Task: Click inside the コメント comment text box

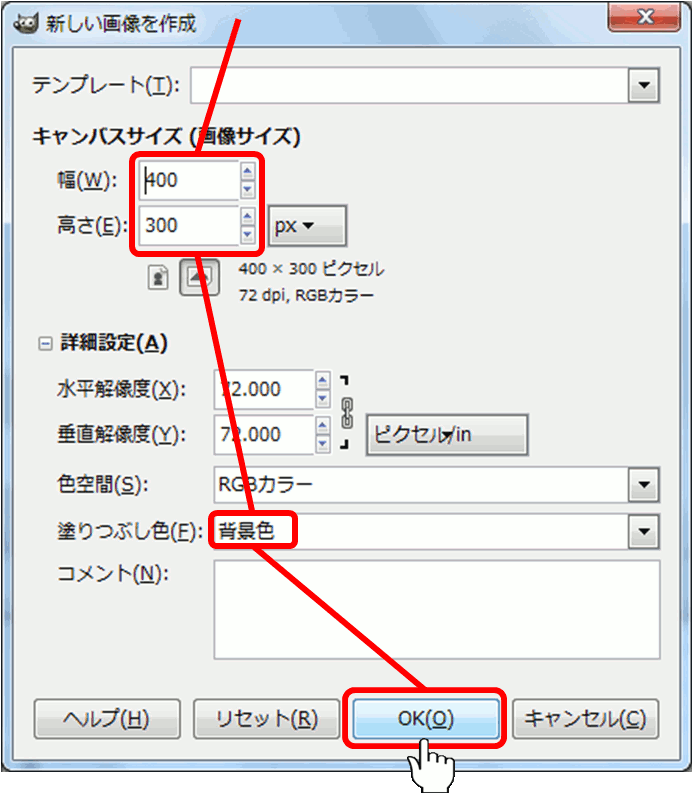Action: (436, 609)
